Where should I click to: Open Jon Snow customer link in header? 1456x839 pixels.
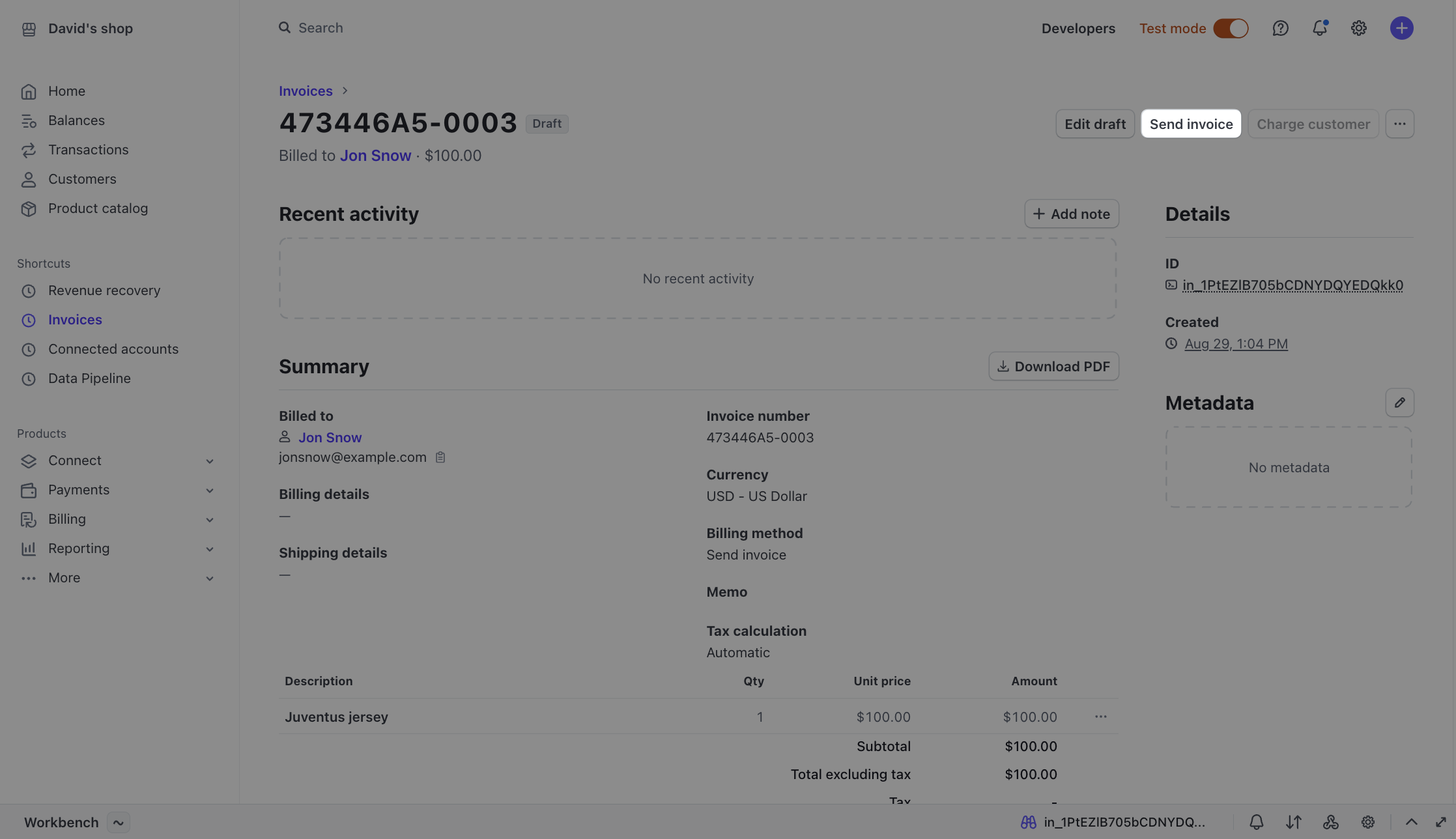(x=375, y=156)
